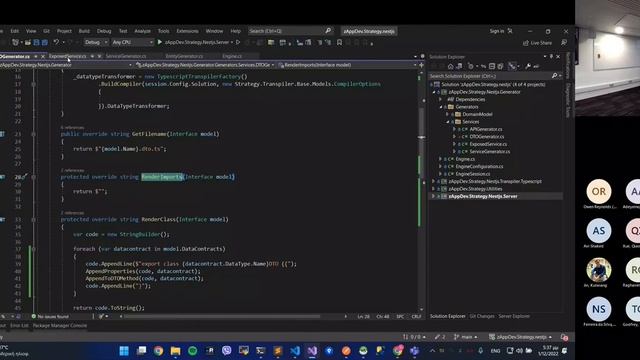640x360 pixels.
Task: Open the main branch dropdown in the status bar
Action: tap(466, 337)
